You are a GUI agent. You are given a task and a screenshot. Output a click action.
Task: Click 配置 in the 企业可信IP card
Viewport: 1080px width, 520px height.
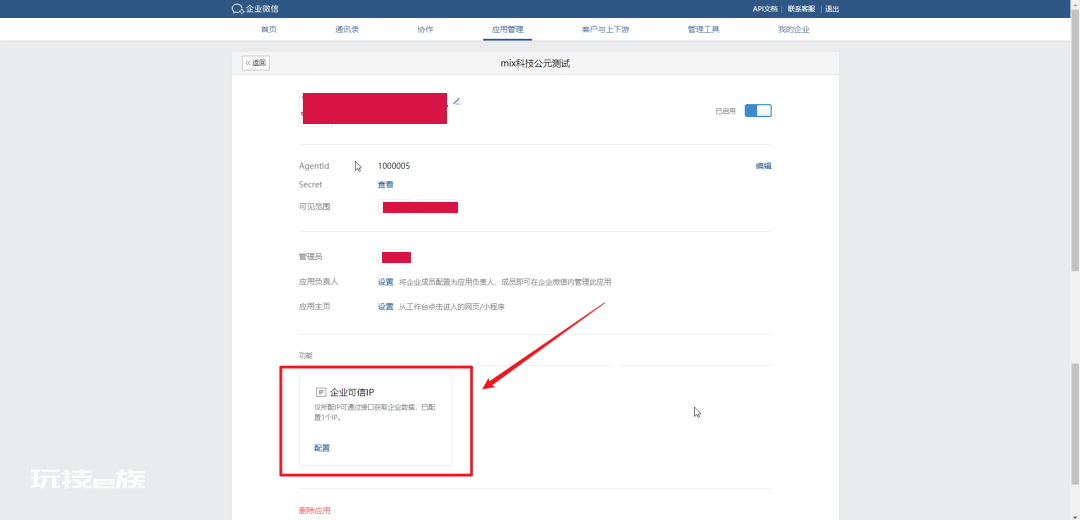coord(322,448)
